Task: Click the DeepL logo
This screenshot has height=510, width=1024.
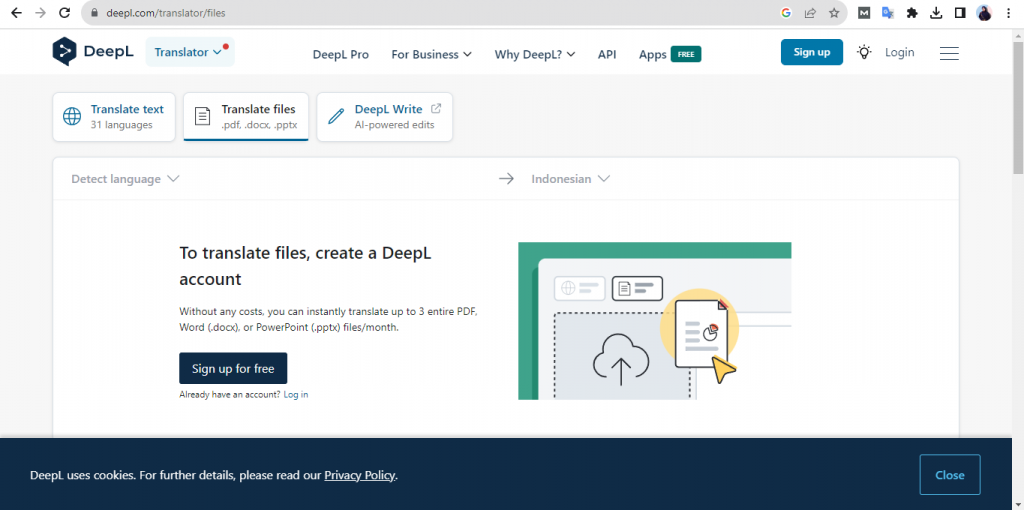Action: pos(93,52)
